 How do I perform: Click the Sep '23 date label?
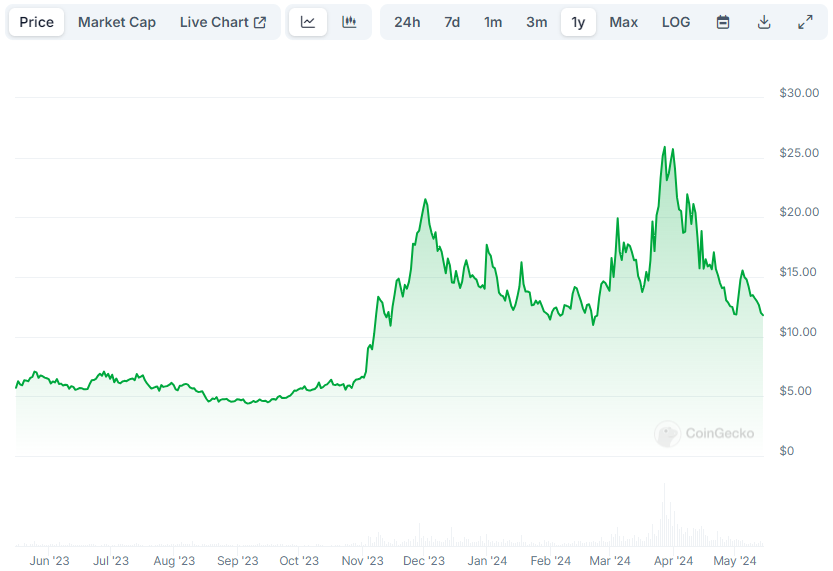pos(237,561)
